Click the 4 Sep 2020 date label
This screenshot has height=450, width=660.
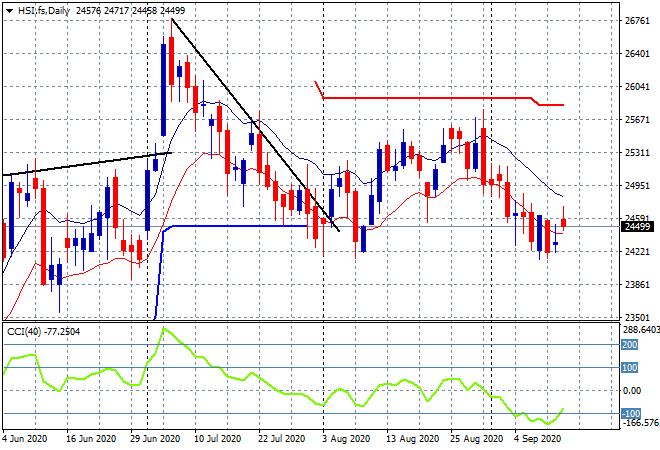tap(538, 439)
